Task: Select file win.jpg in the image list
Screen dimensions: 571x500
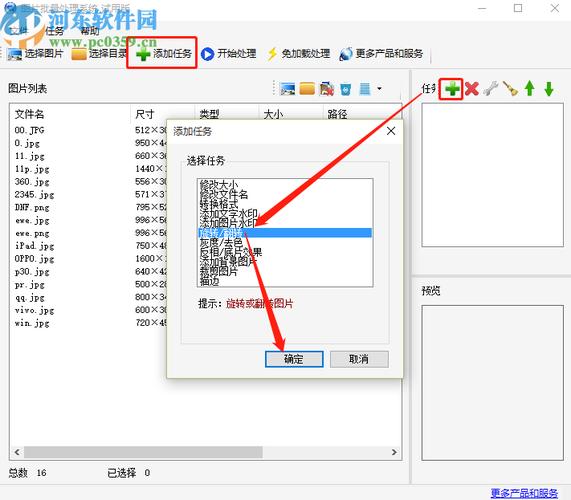Action: pyautogui.click(x=32, y=323)
